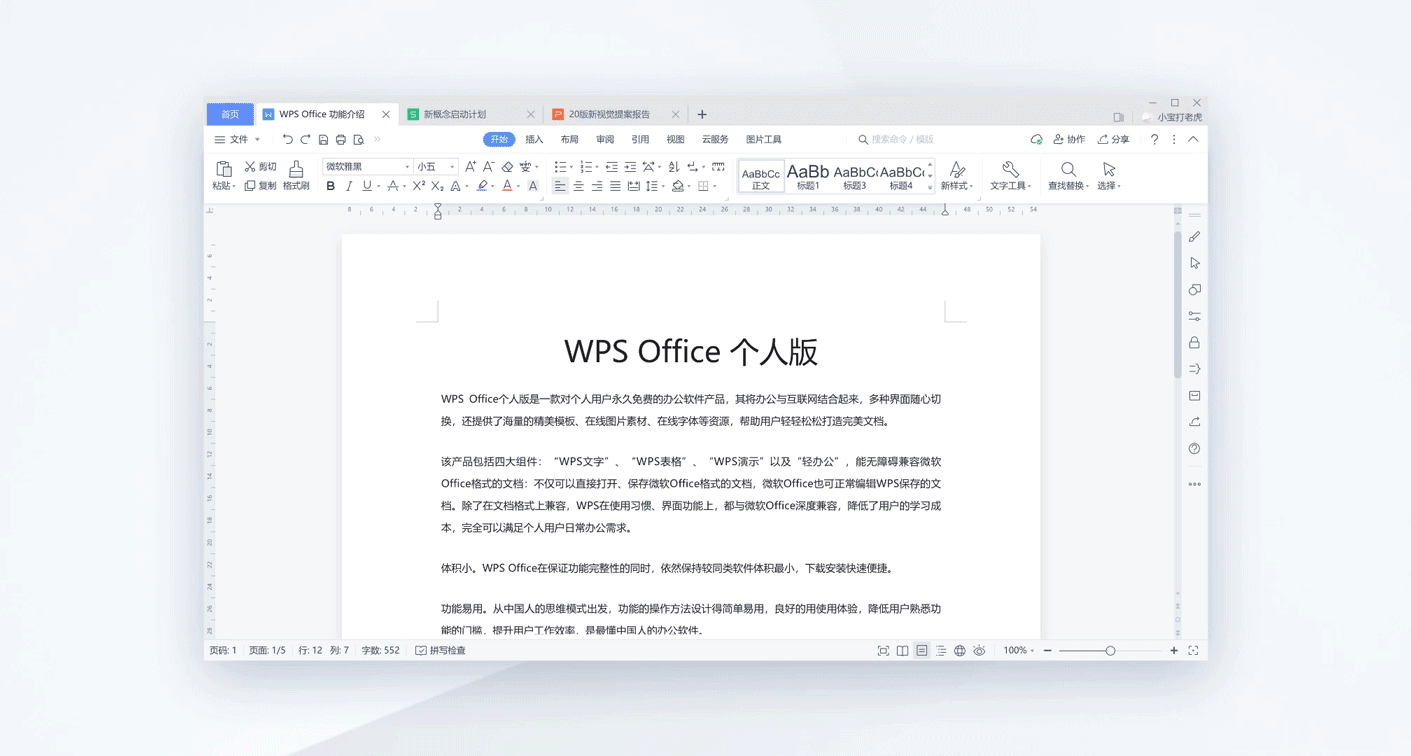Open the File (文件) menu

tap(237, 140)
